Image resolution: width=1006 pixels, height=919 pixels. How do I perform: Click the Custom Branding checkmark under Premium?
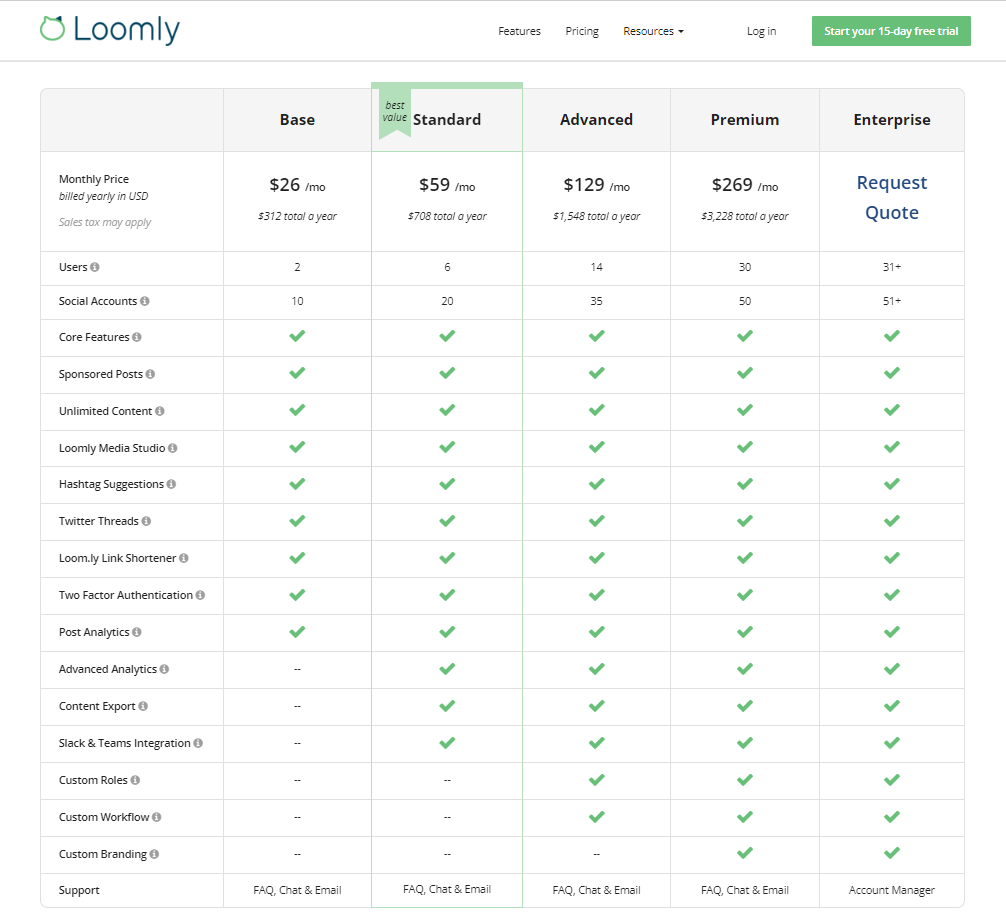(x=745, y=853)
